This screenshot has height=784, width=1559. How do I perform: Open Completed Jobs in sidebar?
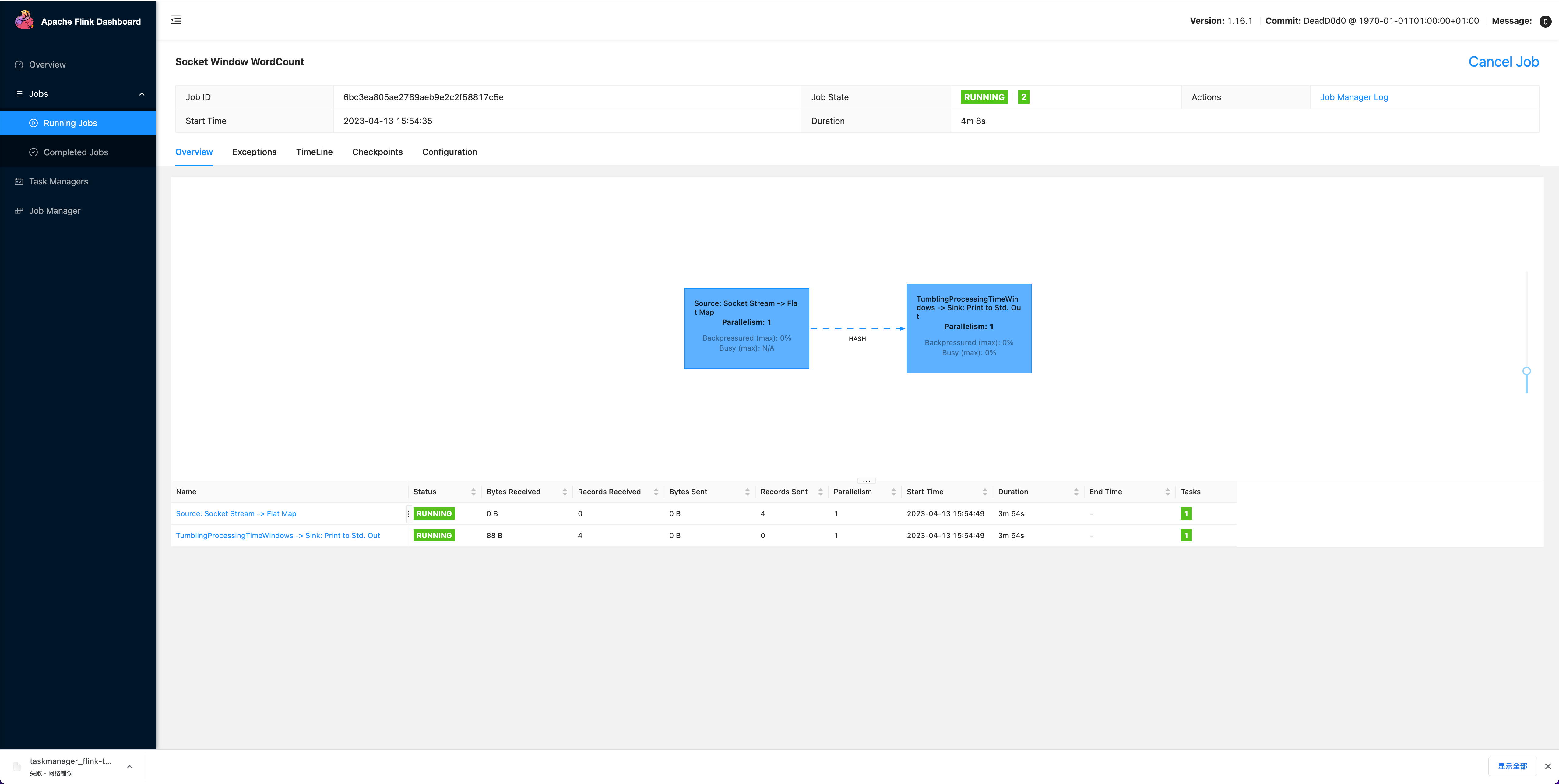click(77, 152)
